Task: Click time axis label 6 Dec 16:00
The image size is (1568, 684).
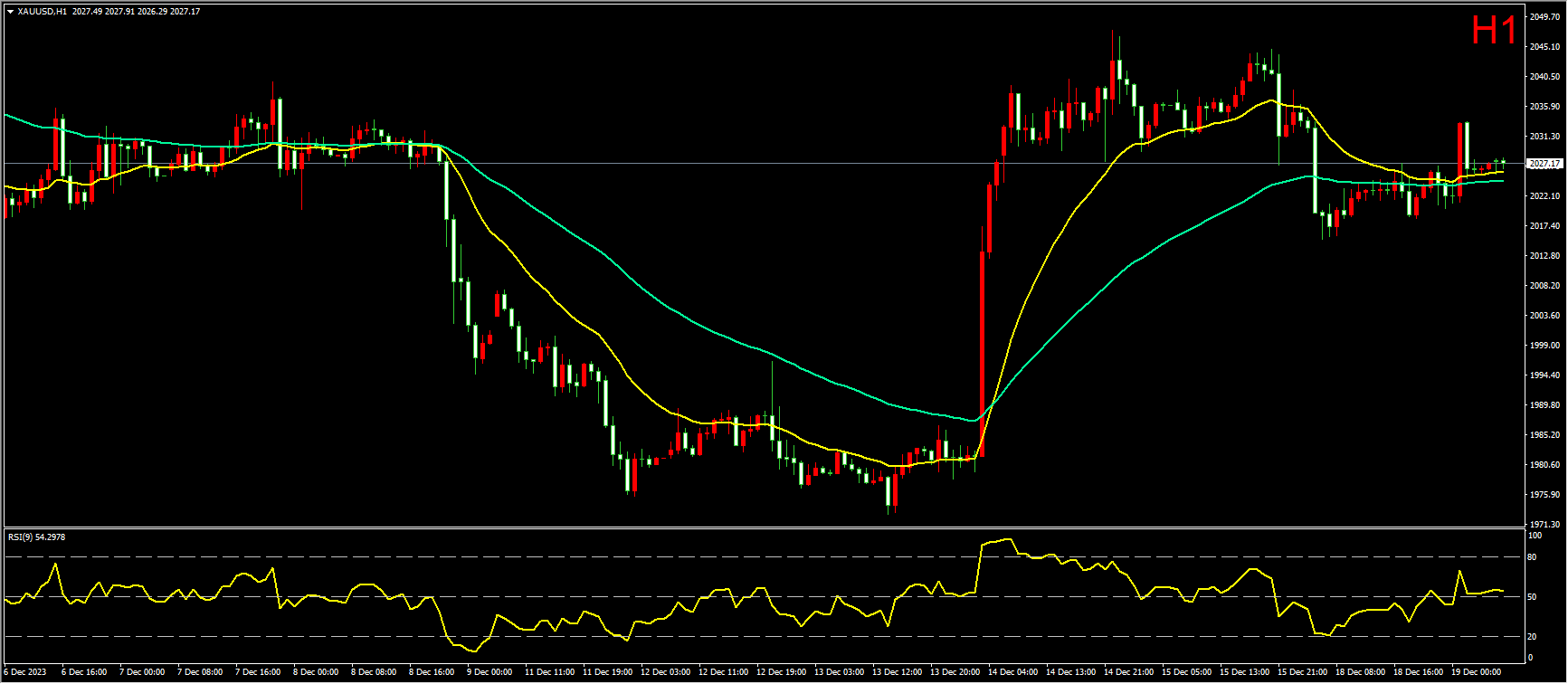Action: [84, 672]
